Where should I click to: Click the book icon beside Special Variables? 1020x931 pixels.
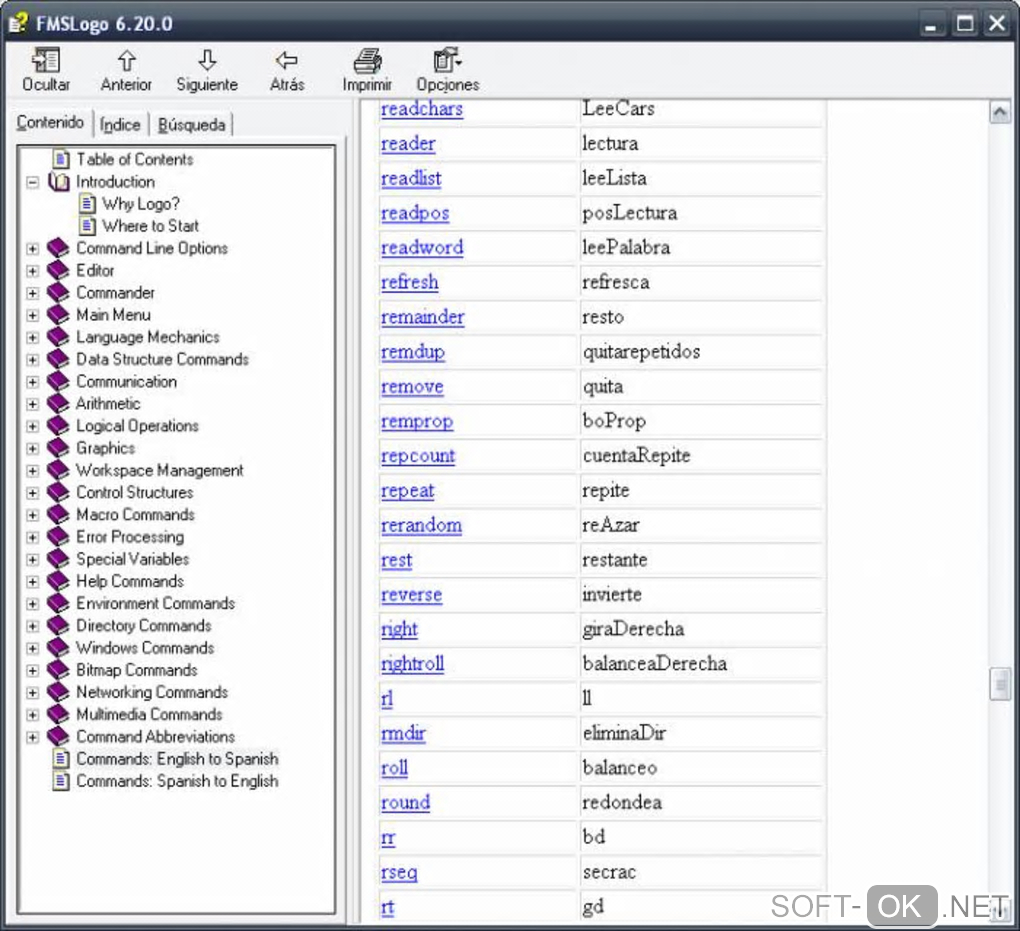point(59,559)
